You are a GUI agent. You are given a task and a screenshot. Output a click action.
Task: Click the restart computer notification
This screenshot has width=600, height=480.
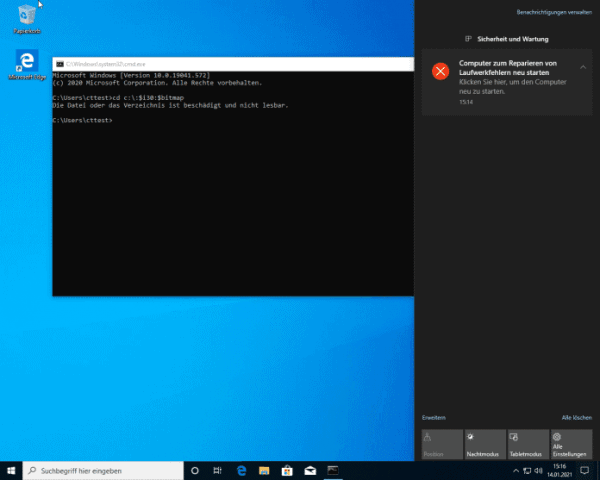(x=506, y=82)
